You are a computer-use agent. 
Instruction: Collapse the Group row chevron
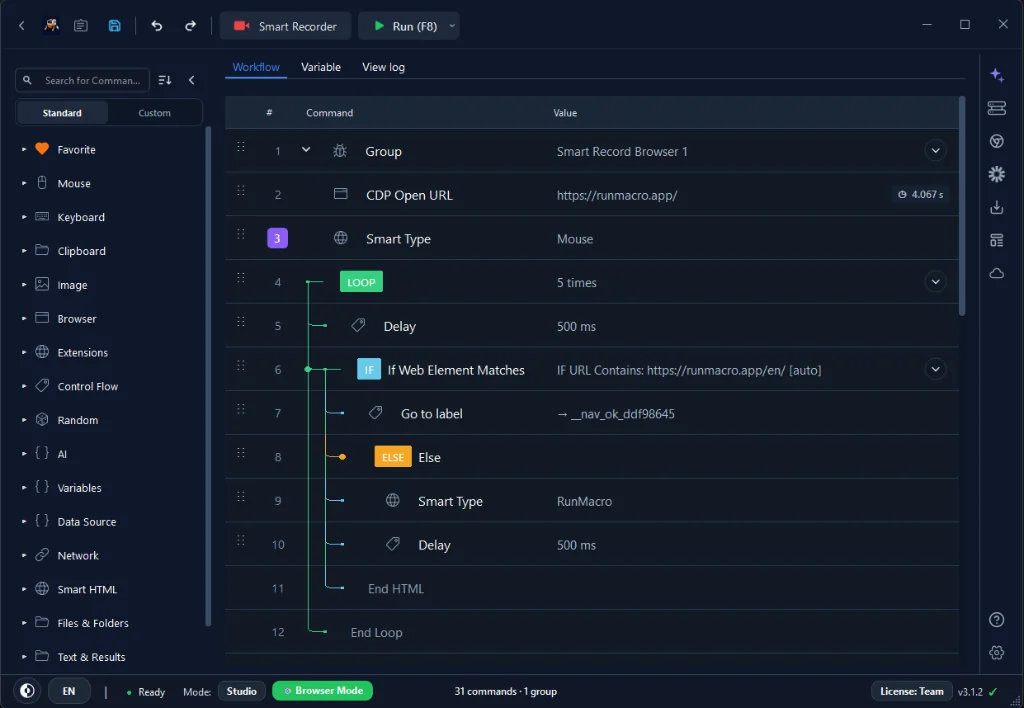pyautogui.click(x=306, y=150)
